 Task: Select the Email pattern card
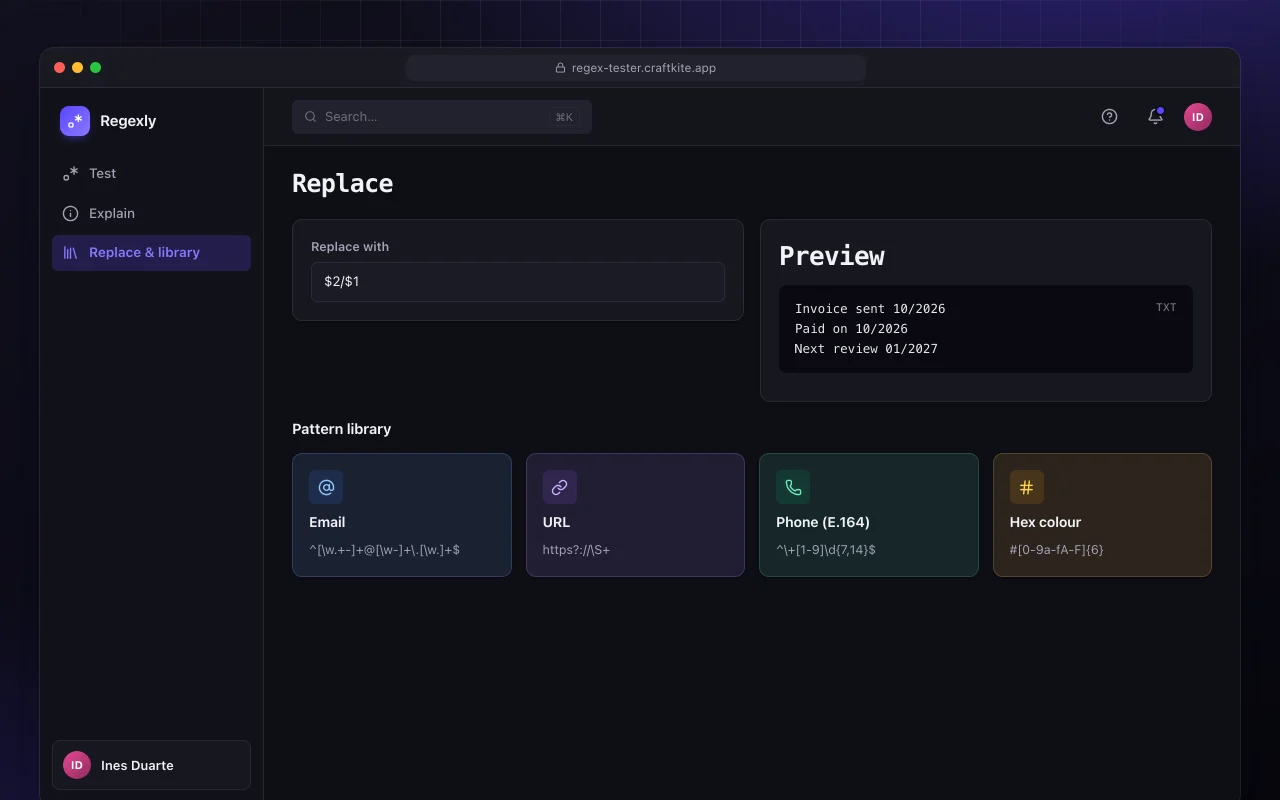402,515
